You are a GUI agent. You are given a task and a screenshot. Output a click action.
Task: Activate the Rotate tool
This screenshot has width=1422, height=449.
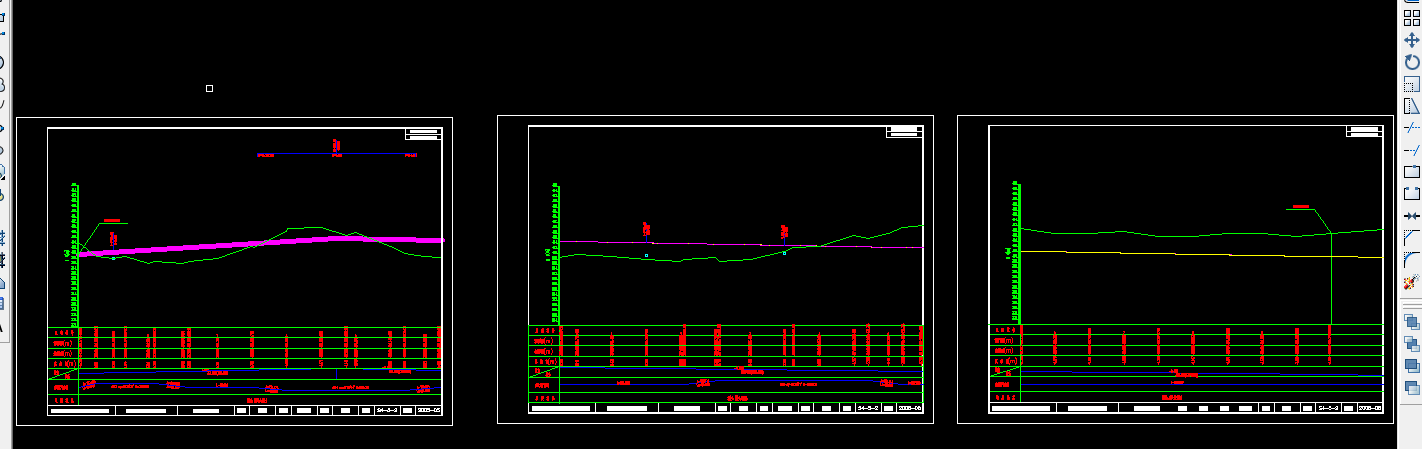1412,62
